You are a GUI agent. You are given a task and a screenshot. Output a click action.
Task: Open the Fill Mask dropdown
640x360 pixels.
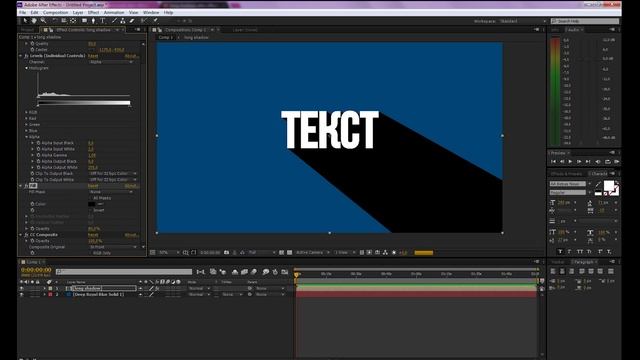111,192
